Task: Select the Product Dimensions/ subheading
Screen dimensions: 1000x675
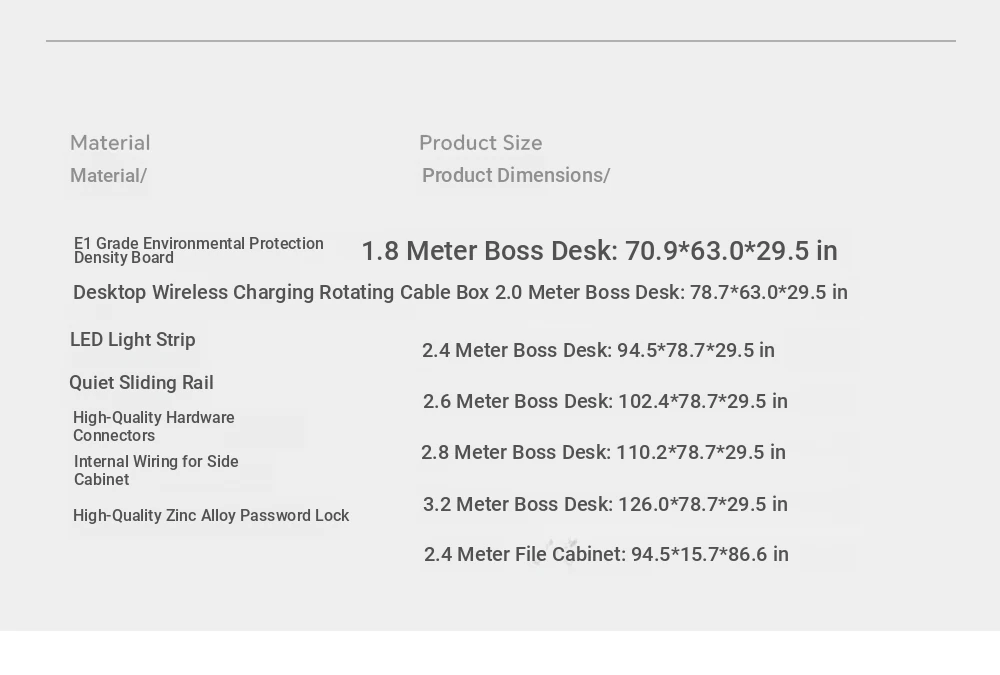Action: (516, 175)
